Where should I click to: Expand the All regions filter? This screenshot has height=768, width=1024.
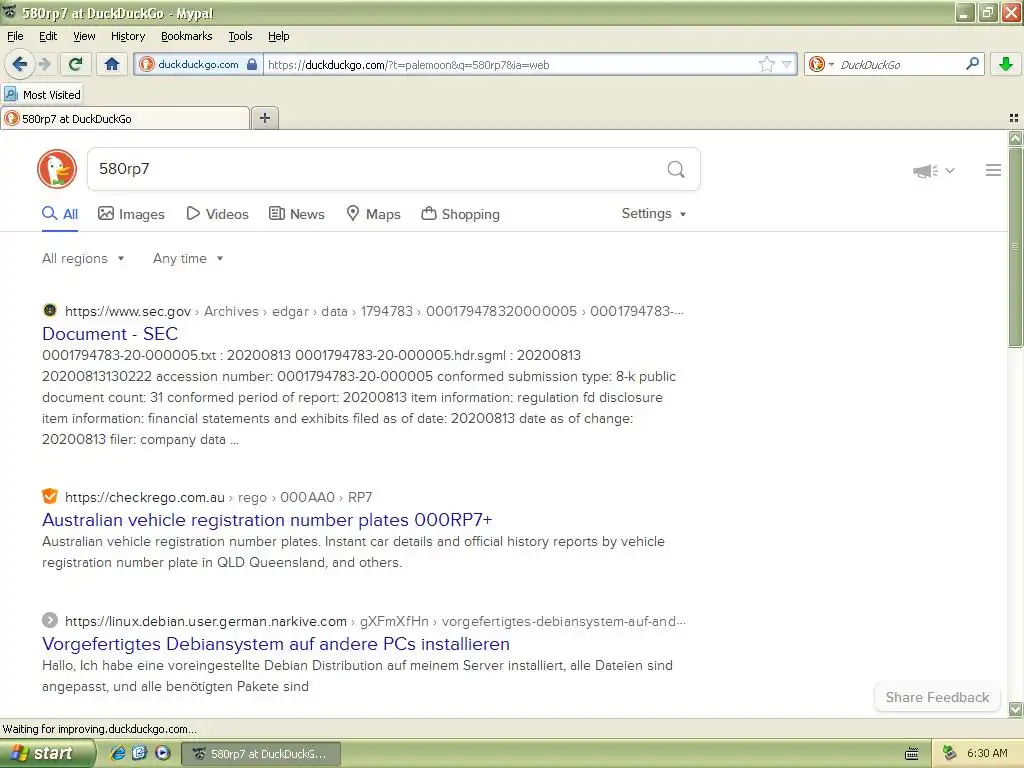click(83, 259)
